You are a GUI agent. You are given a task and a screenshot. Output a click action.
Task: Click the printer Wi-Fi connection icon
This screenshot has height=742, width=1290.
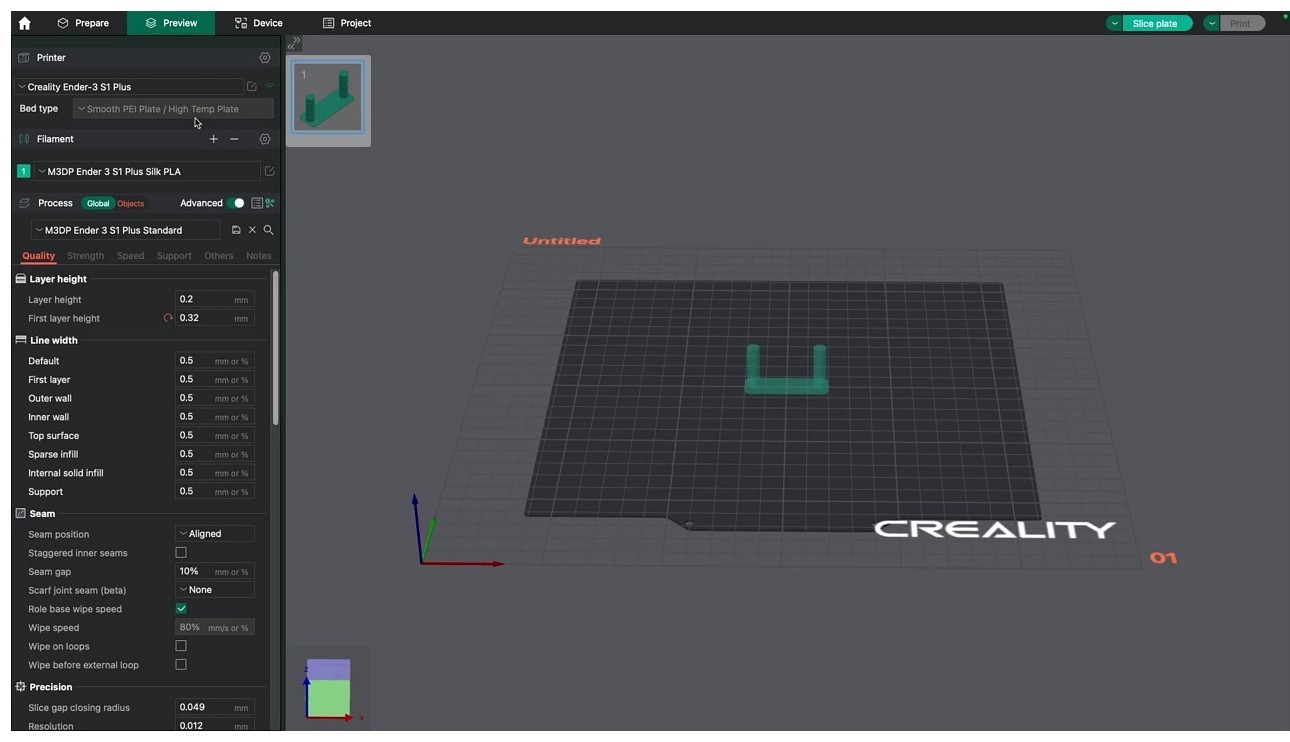(269, 86)
